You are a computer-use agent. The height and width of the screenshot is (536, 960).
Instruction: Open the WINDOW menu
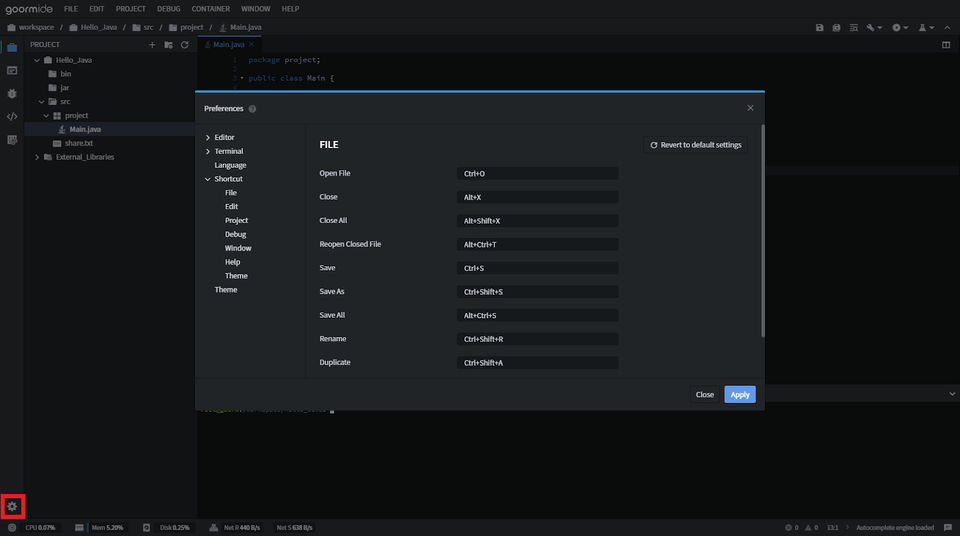coord(255,9)
